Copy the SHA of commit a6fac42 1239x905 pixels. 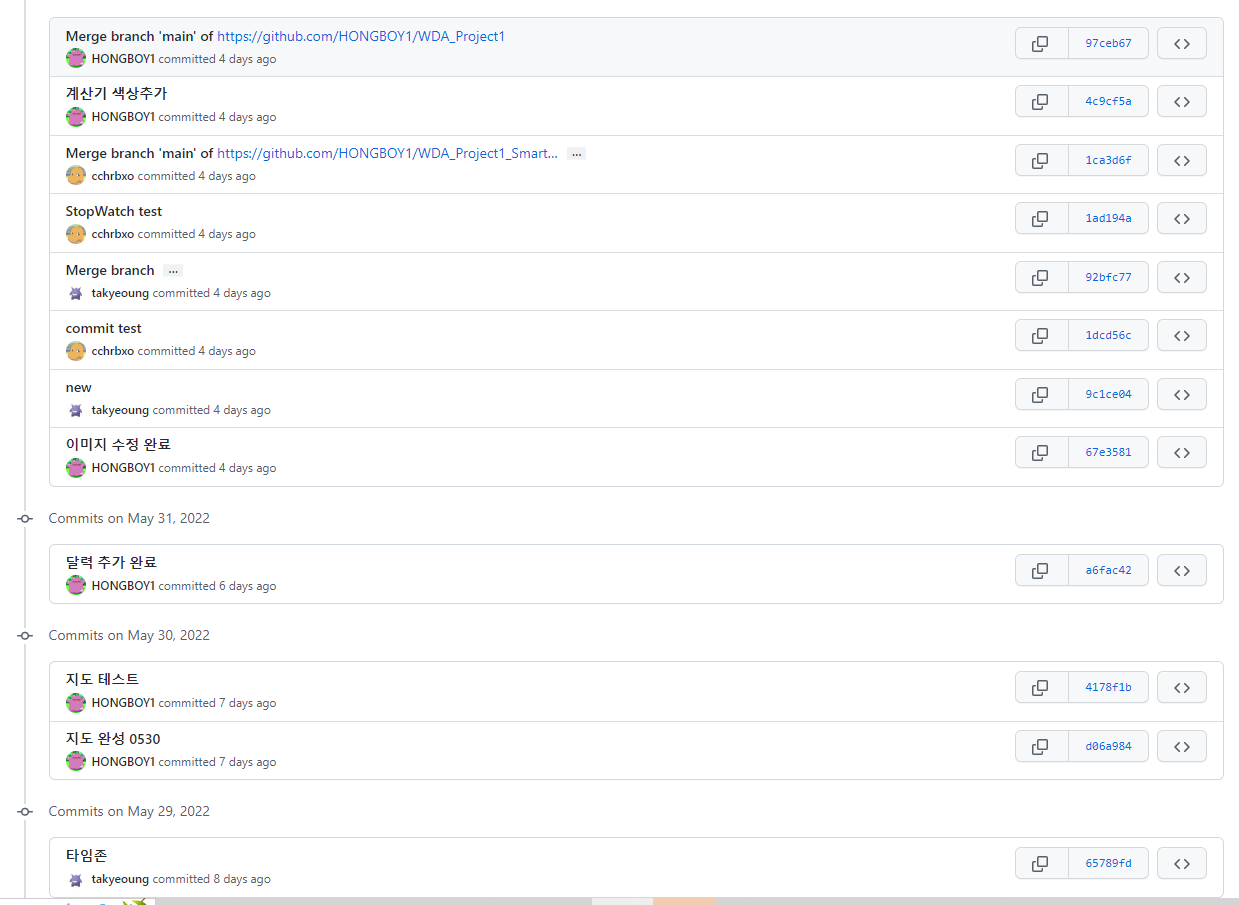coord(1041,570)
